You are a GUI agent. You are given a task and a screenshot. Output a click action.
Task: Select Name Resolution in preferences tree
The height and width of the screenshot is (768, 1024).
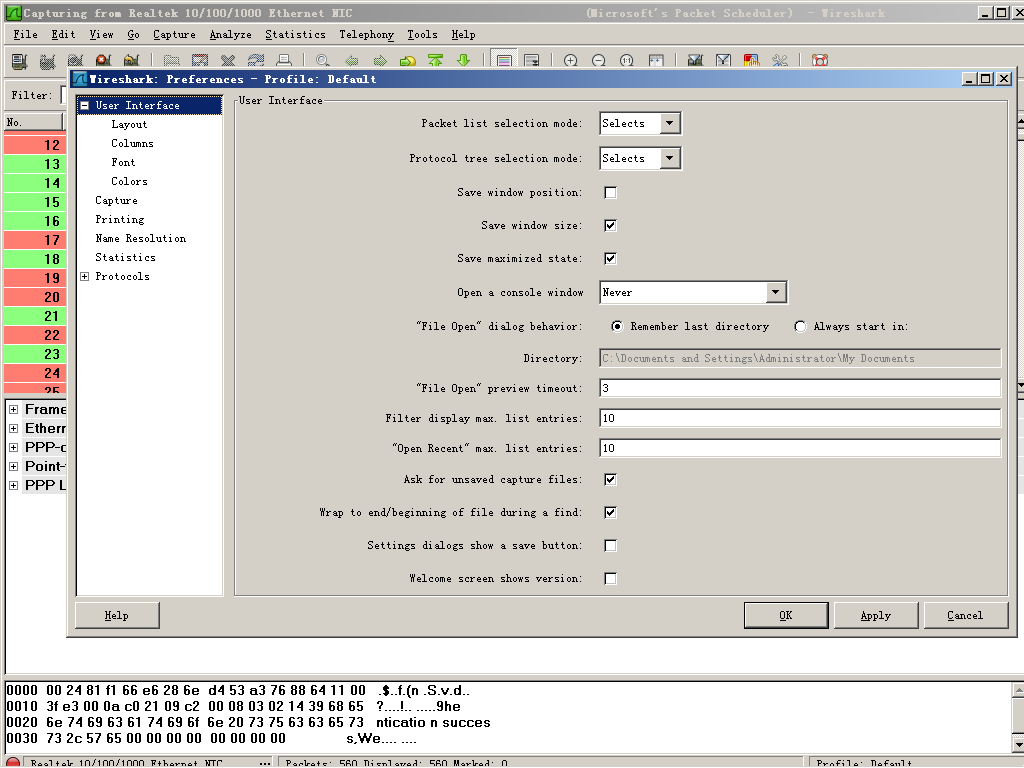[x=140, y=238]
